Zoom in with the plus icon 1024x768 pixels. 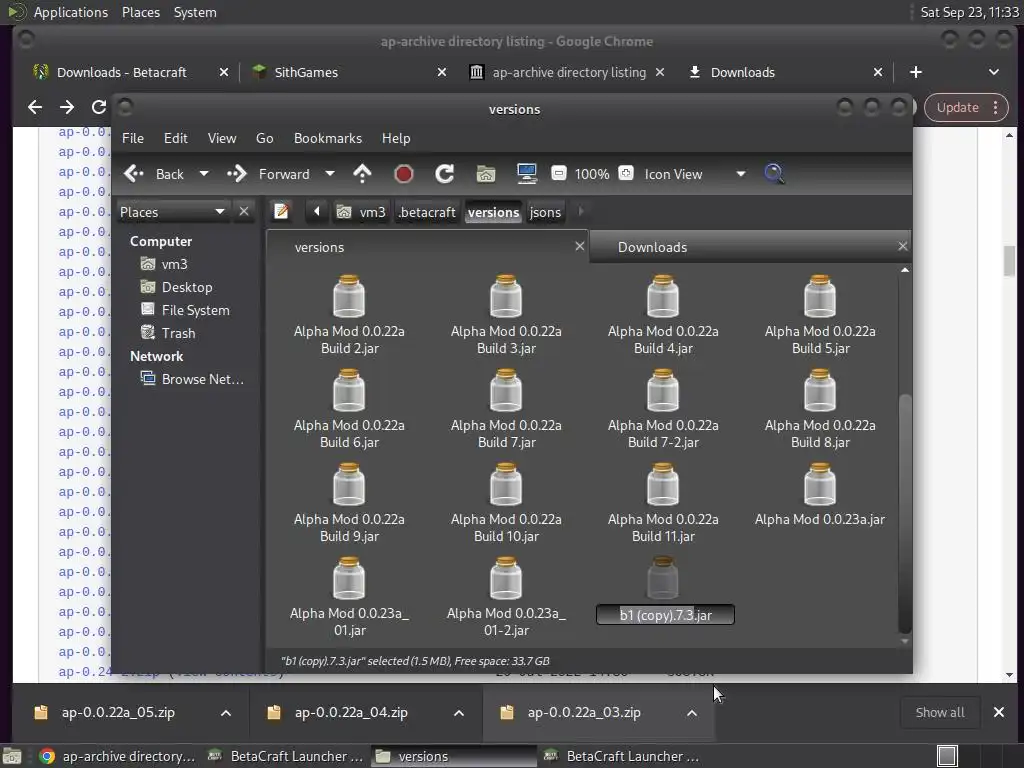(626, 174)
